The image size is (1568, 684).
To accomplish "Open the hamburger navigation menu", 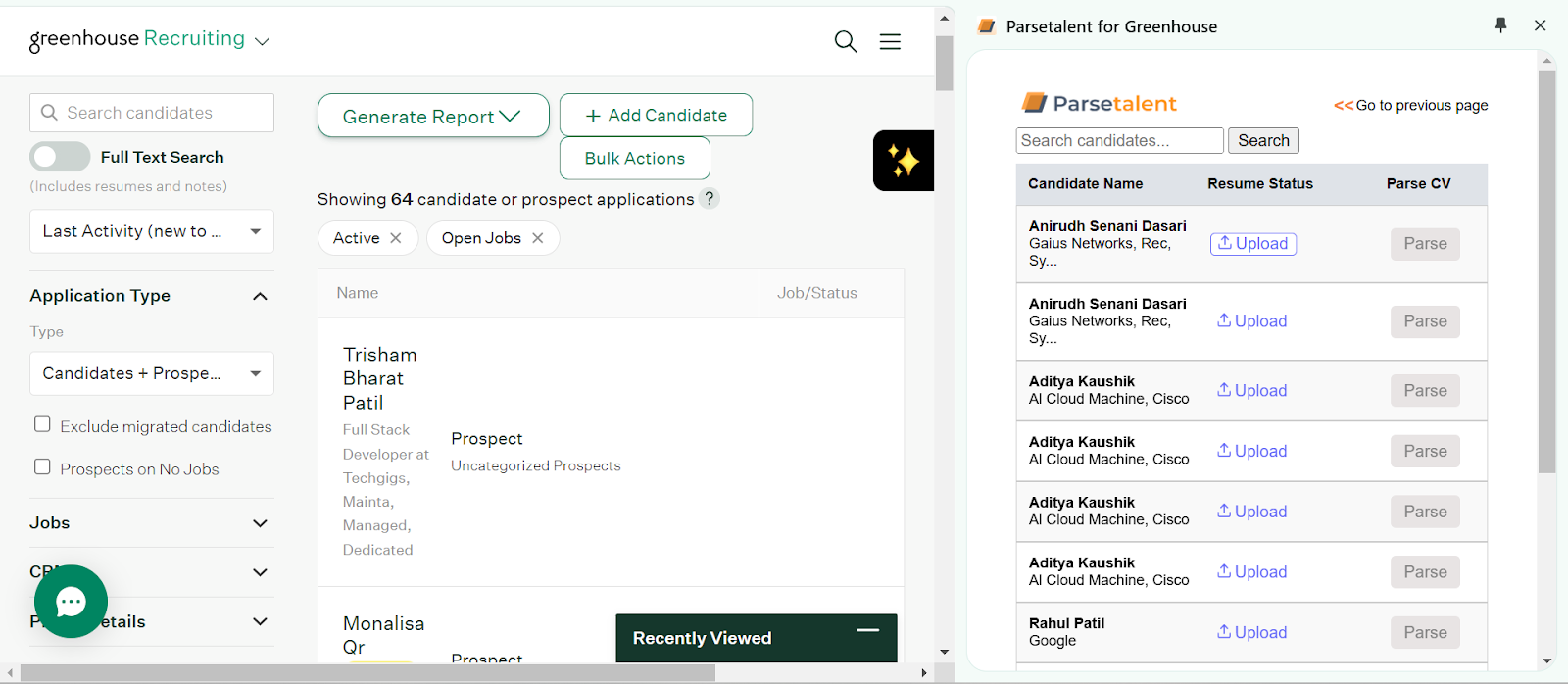I will click(890, 41).
